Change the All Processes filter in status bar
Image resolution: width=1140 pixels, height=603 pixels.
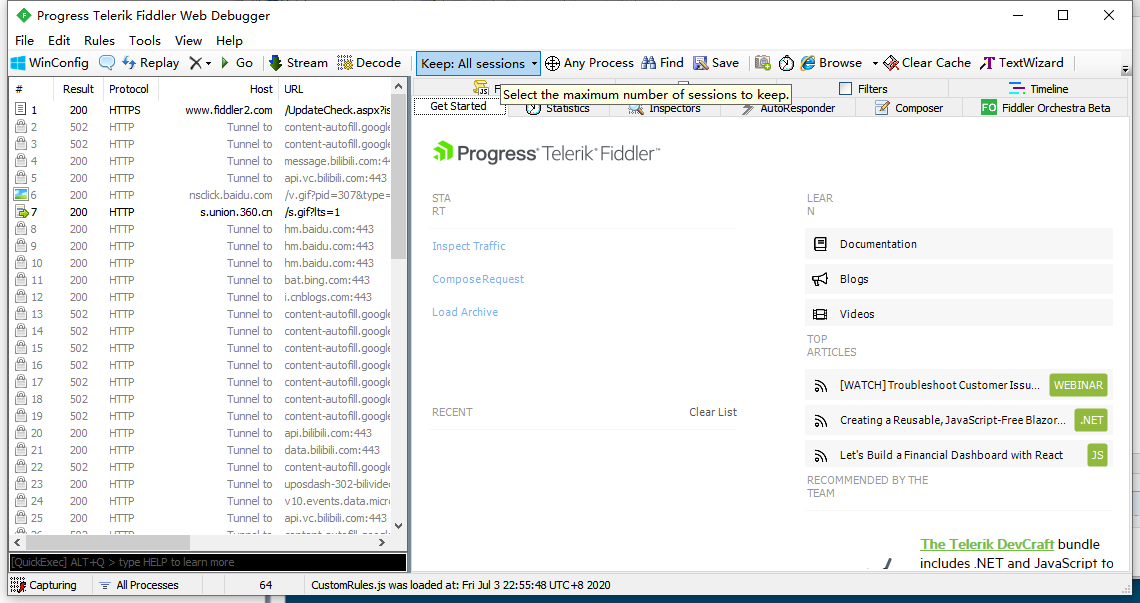tap(139, 585)
